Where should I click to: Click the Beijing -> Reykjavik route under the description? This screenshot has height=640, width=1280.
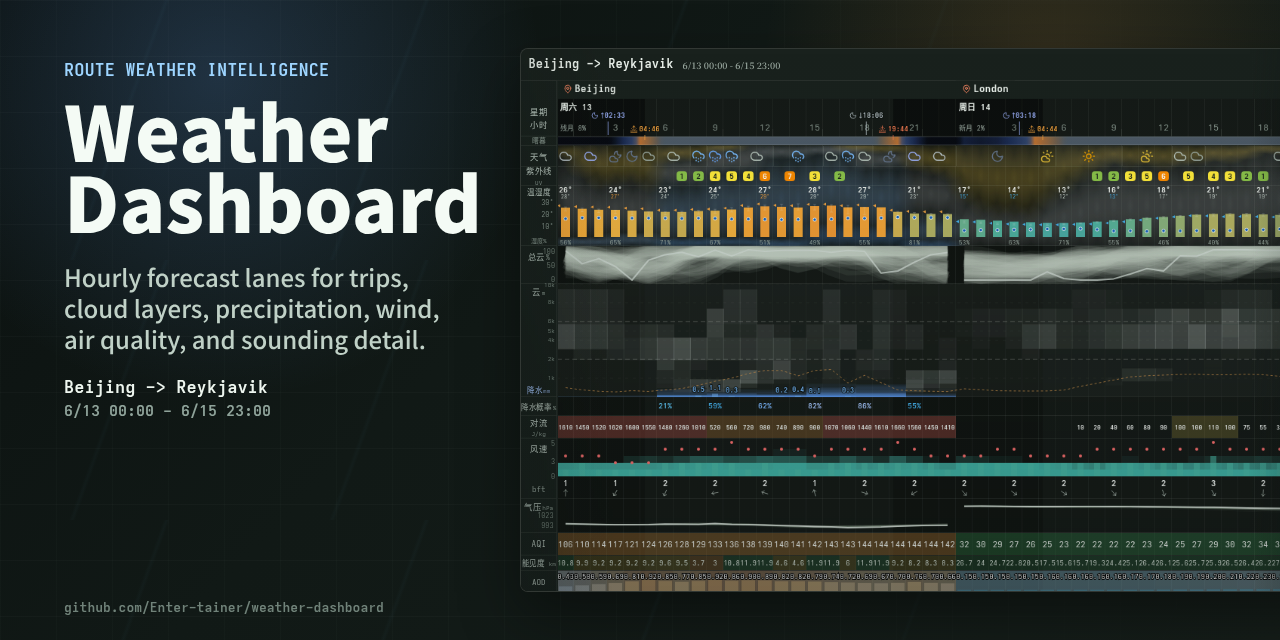tap(166, 387)
